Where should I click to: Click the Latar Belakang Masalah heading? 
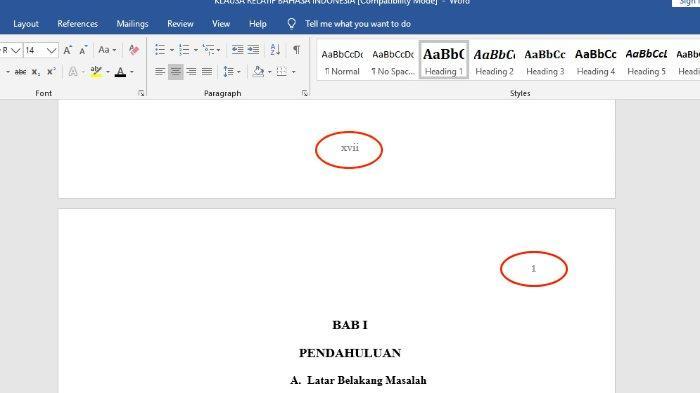point(367,380)
